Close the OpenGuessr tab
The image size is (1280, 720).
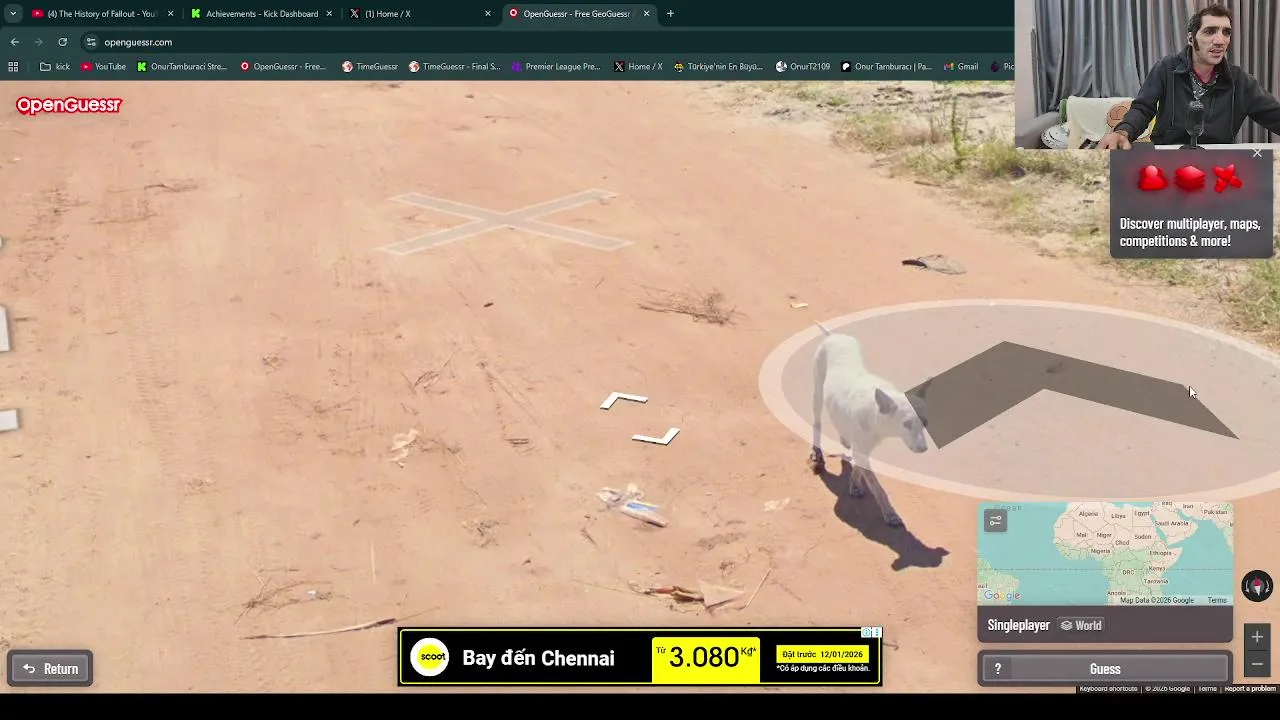646,14
